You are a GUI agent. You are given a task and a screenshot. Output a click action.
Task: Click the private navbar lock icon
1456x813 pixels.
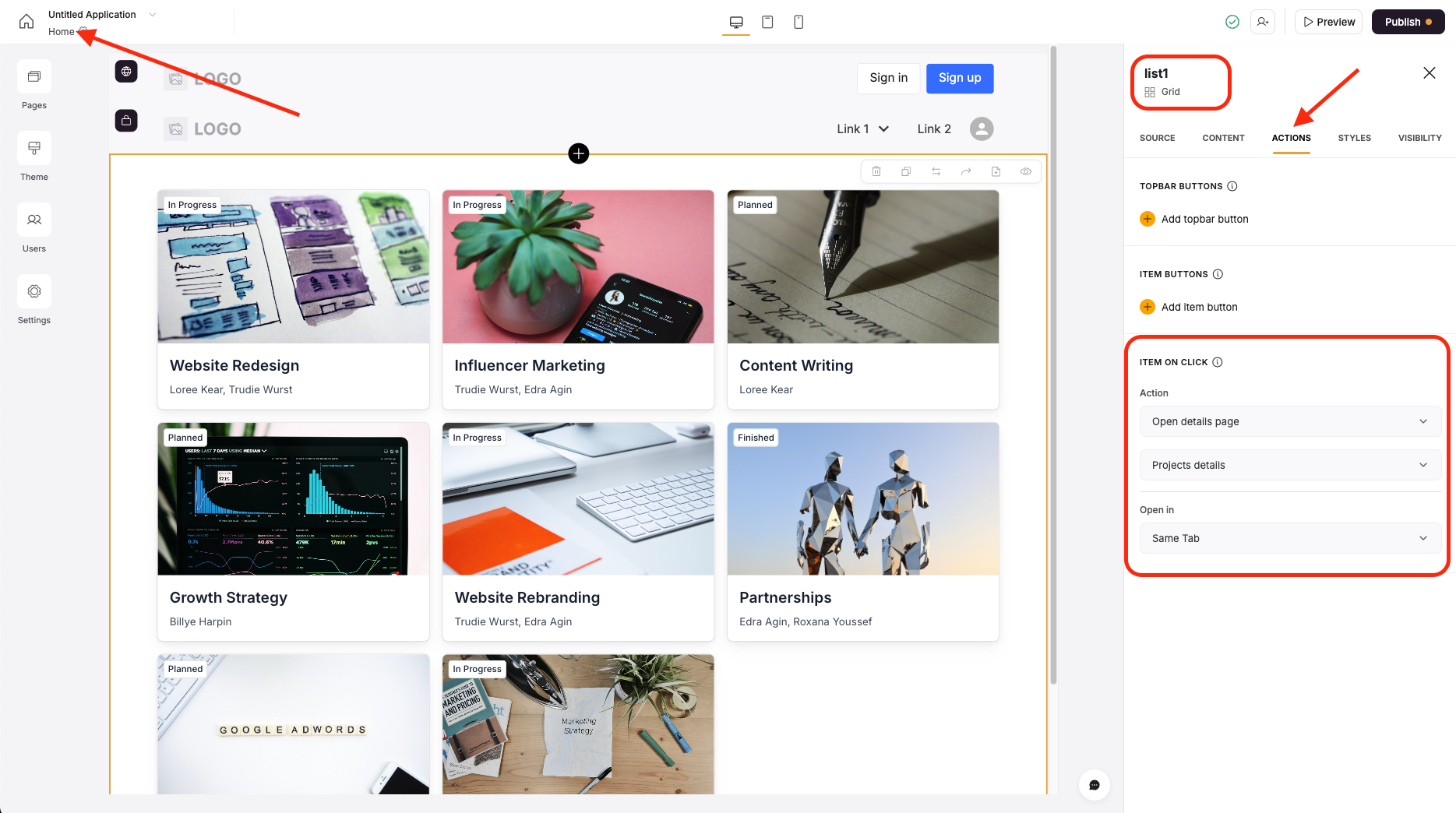tap(126, 121)
